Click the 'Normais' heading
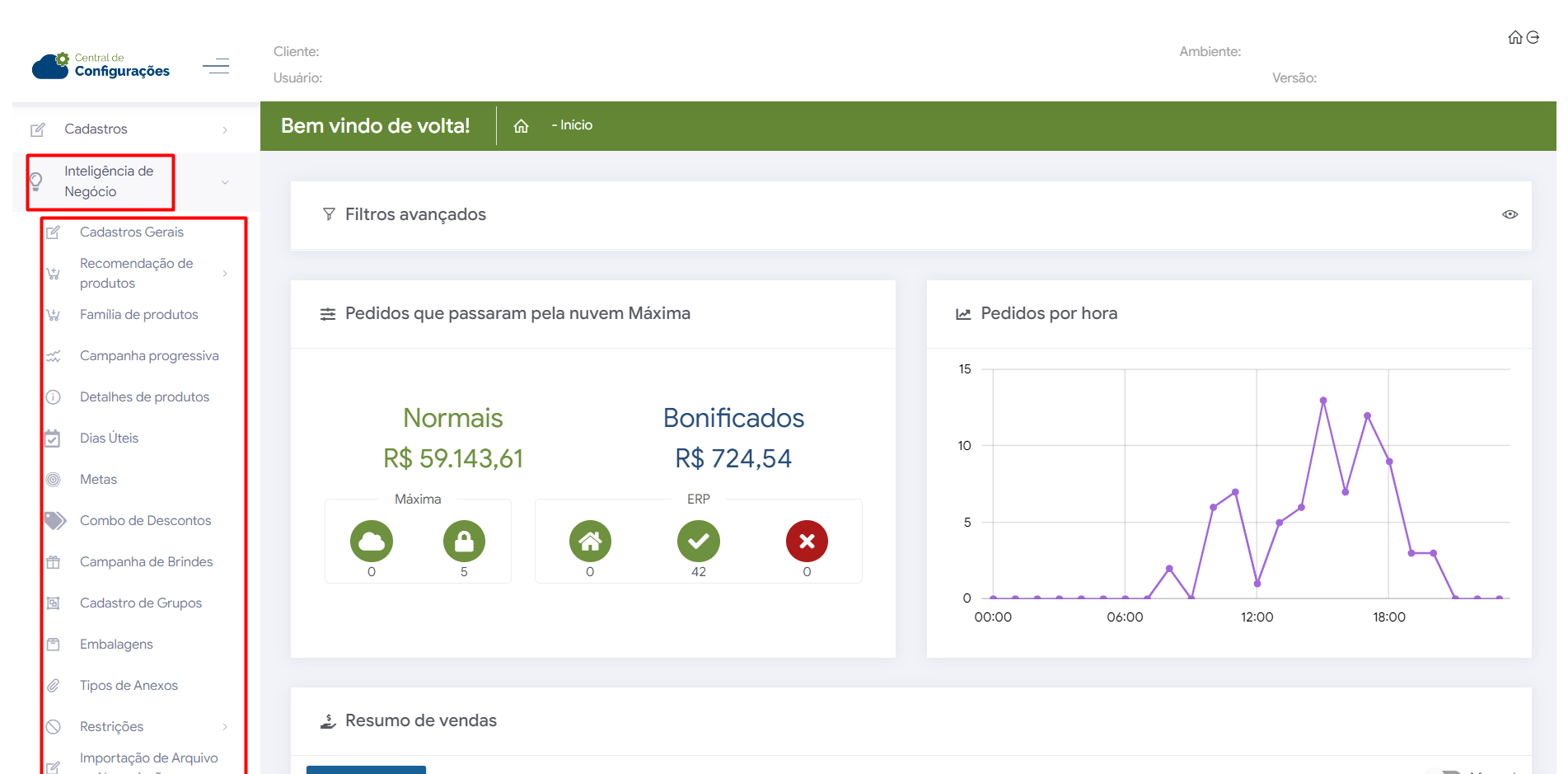Screen dimensions: 1568x774 coord(453,418)
